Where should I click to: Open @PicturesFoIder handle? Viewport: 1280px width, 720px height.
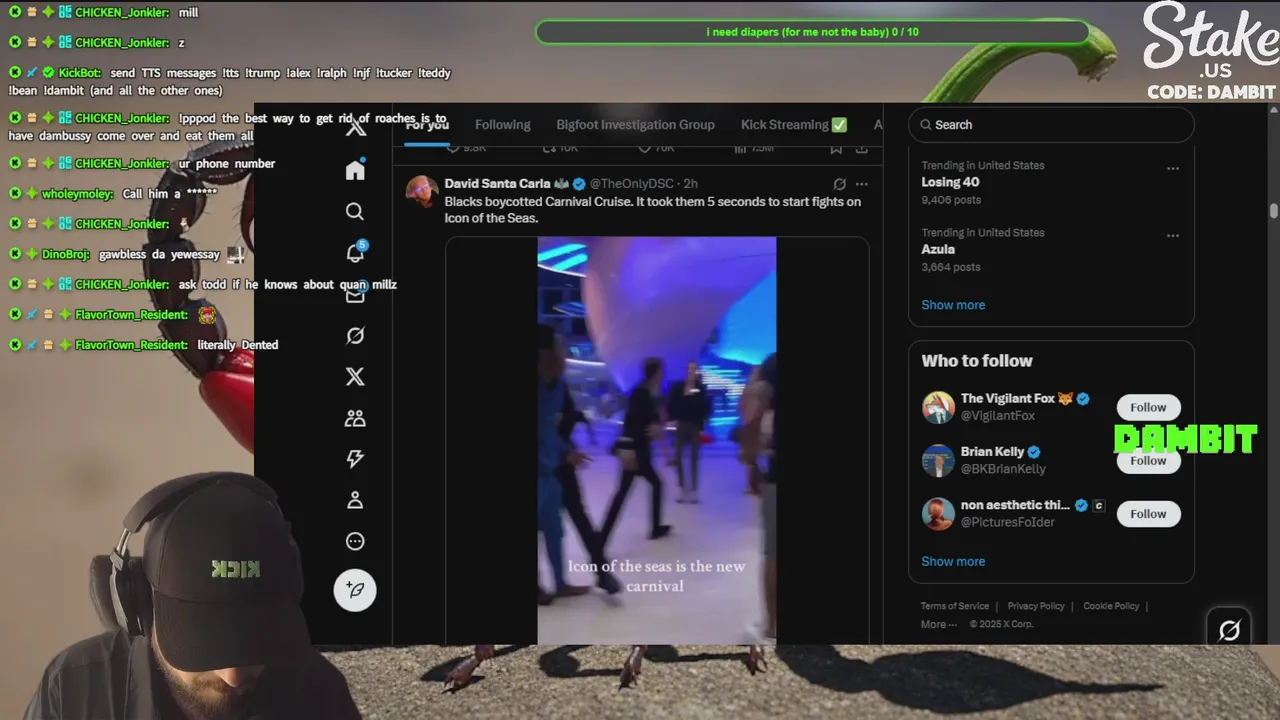[1008, 522]
